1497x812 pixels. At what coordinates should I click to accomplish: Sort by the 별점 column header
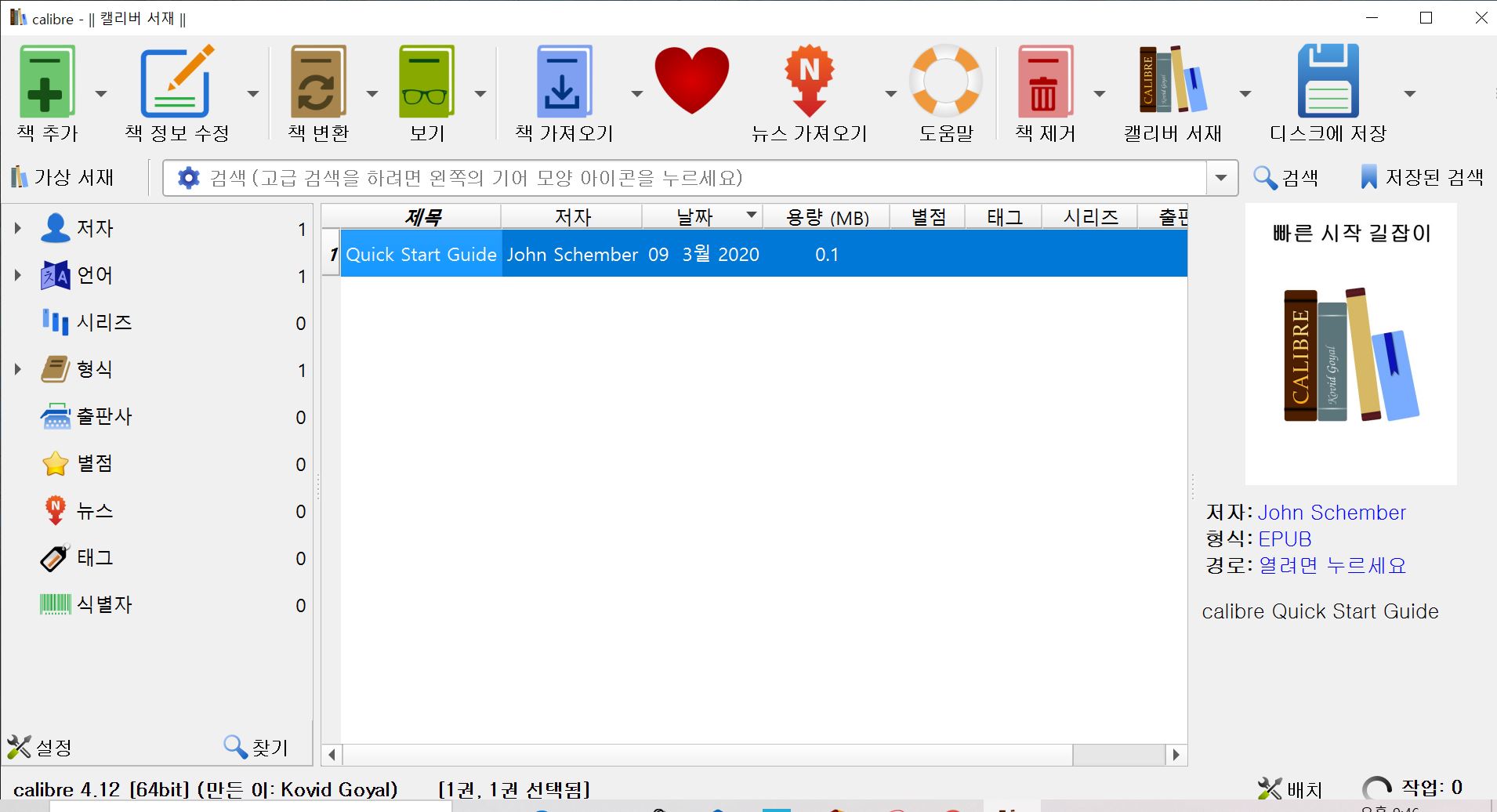928,216
